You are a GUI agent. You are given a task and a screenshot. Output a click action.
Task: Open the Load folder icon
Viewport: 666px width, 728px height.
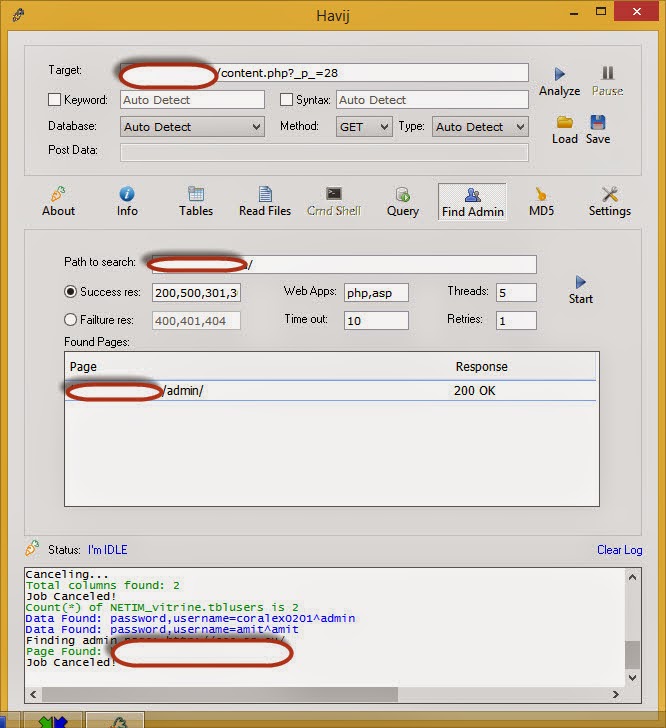point(565,122)
